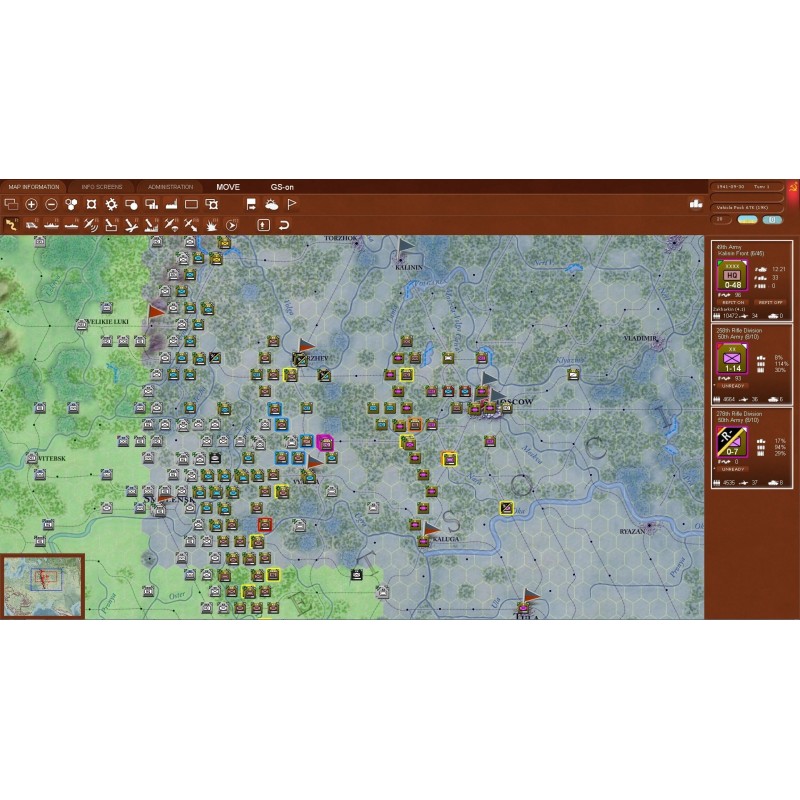Open the Administration tab
Image resolution: width=800 pixels, height=800 pixels.
[170, 187]
